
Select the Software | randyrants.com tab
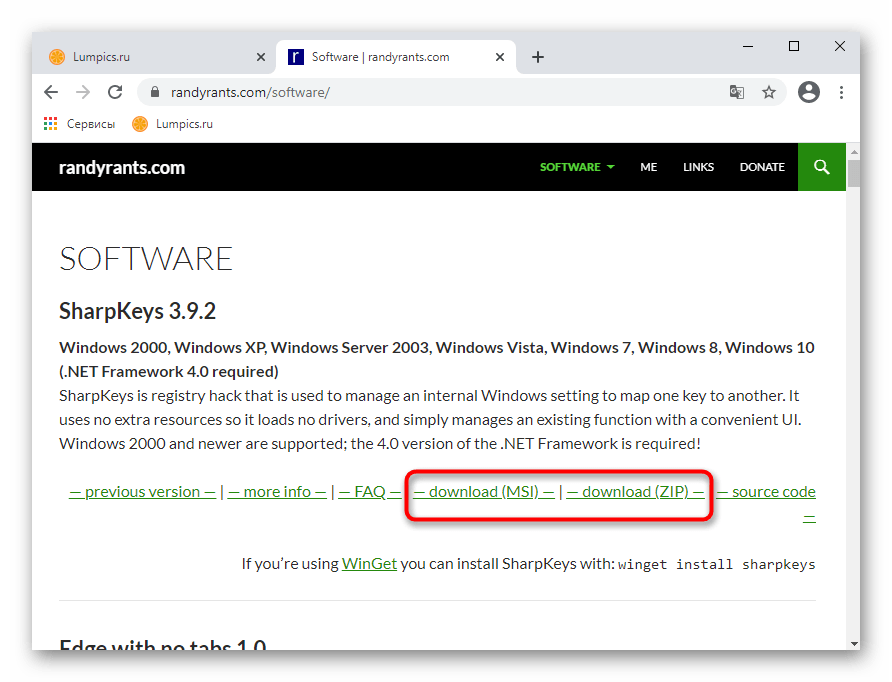pyautogui.click(x=396, y=57)
